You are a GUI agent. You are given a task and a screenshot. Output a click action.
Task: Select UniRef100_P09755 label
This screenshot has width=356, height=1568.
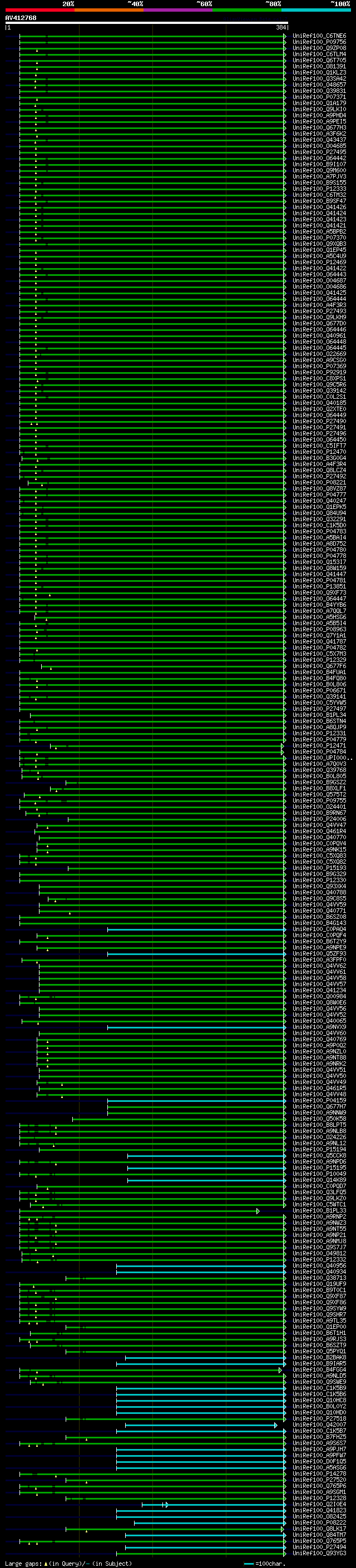coord(319,801)
